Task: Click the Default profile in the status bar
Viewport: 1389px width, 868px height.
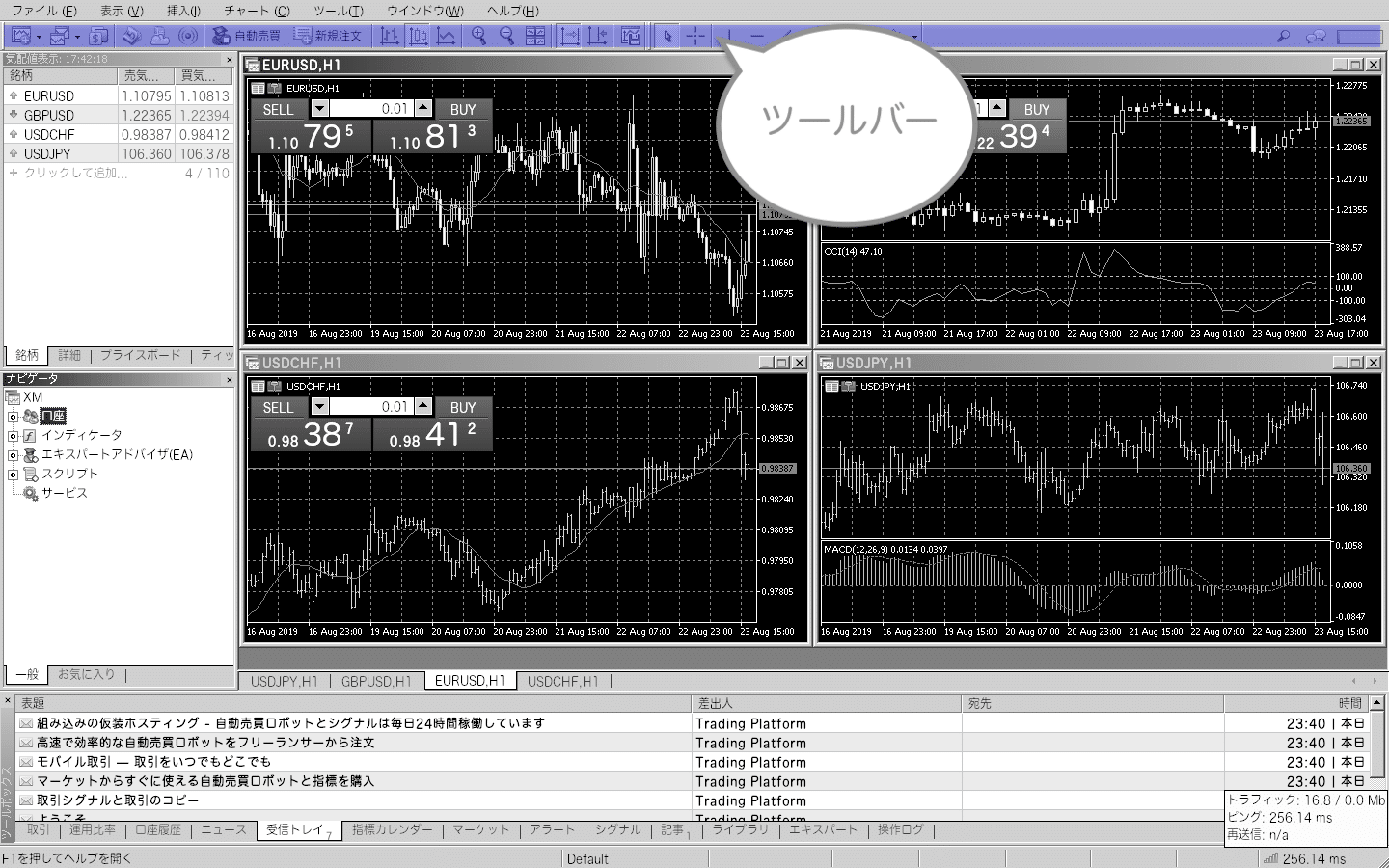Action: pos(587,858)
